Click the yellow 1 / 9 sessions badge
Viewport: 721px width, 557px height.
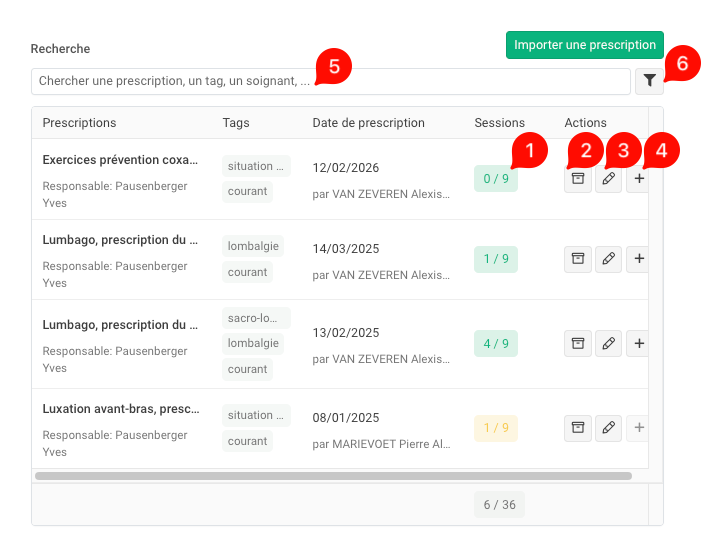click(x=495, y=428)
